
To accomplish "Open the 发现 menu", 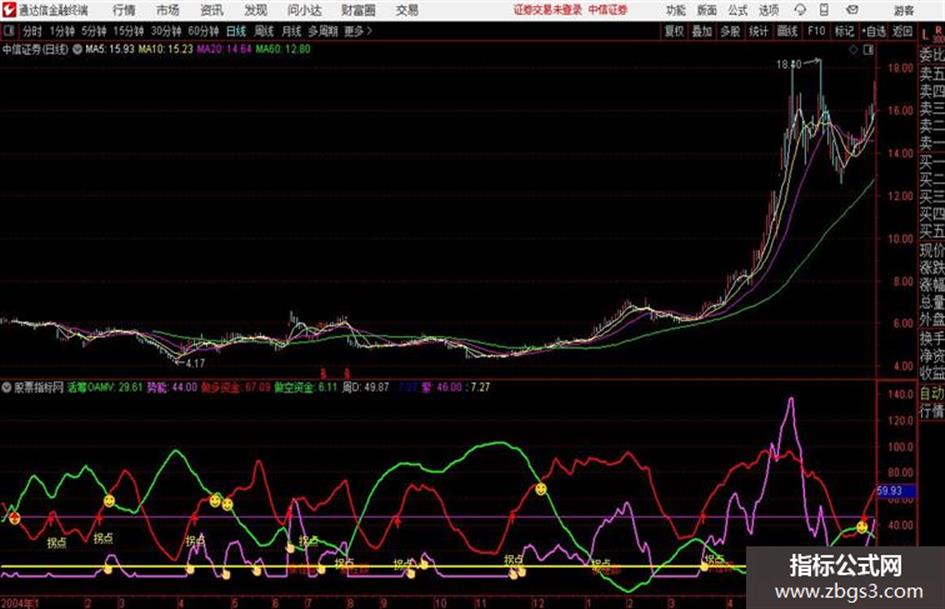I will click(256, 10).
